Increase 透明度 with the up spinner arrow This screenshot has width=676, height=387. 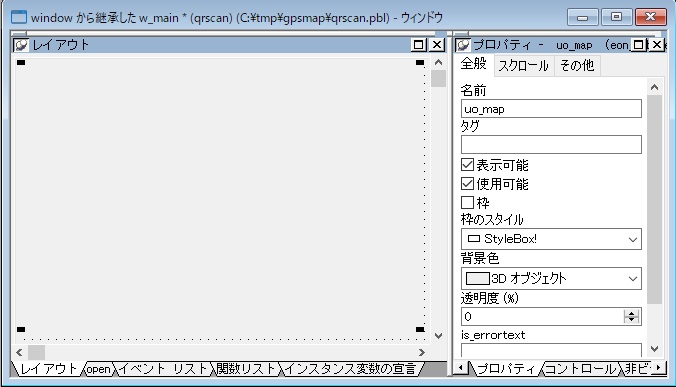632,313
